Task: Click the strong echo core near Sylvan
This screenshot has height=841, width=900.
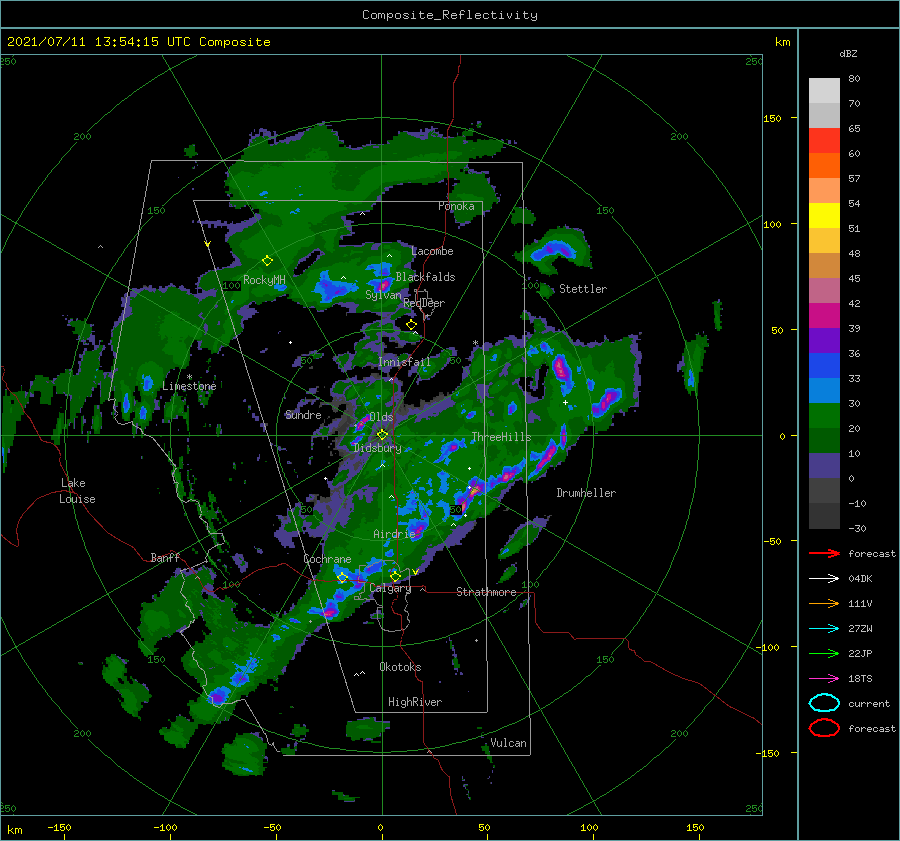Action: point(383,284)
